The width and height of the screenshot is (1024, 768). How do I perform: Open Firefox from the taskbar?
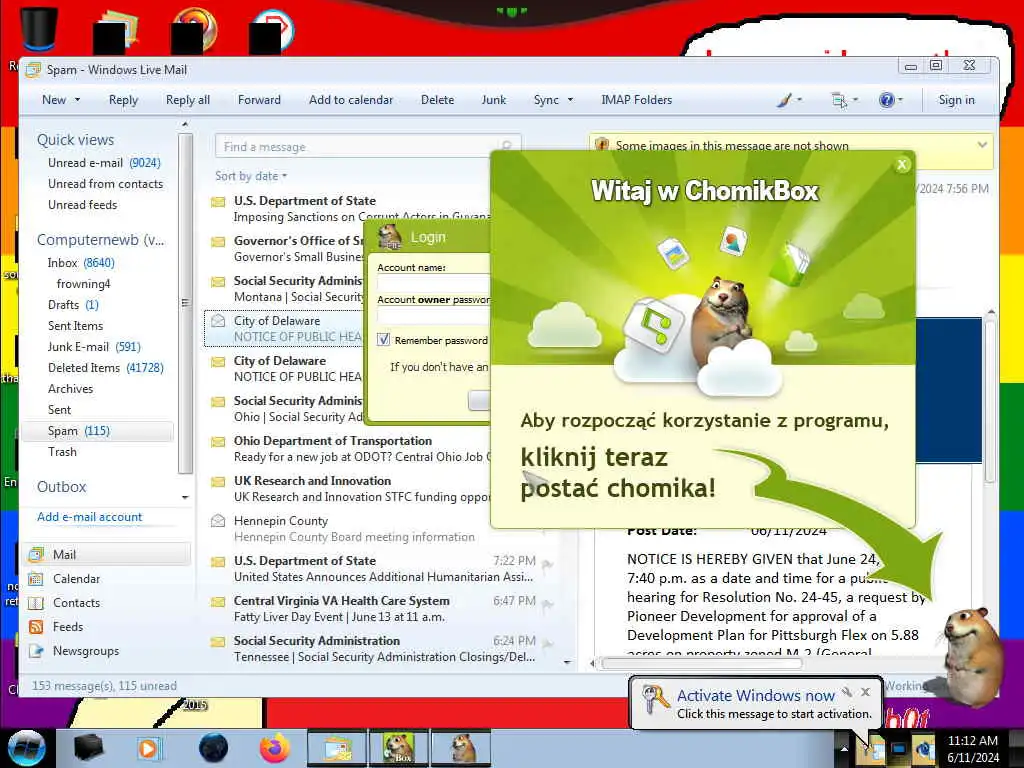[x=275, y=748]
